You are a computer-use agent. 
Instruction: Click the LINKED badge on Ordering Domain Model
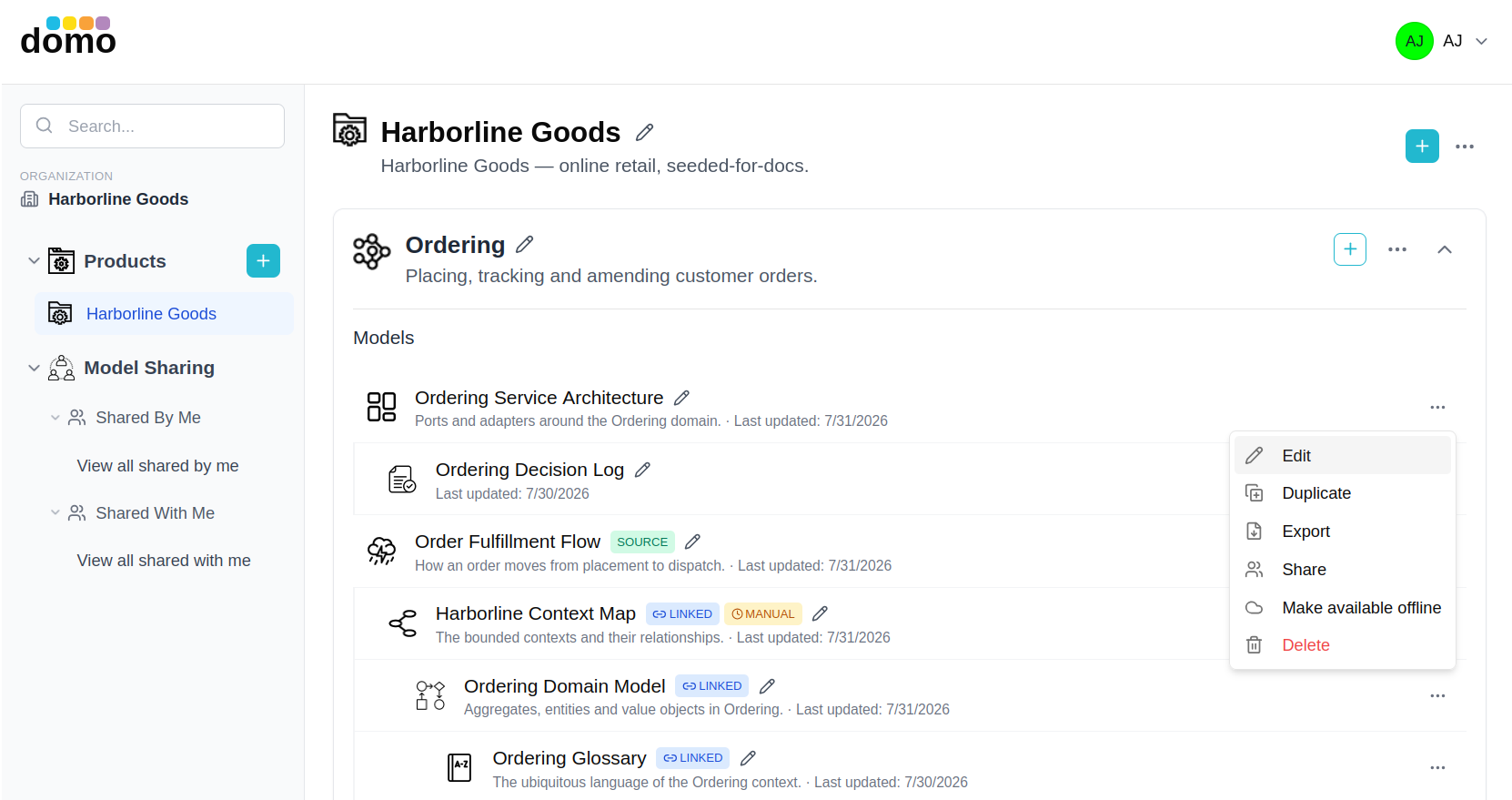pos(711,686)
